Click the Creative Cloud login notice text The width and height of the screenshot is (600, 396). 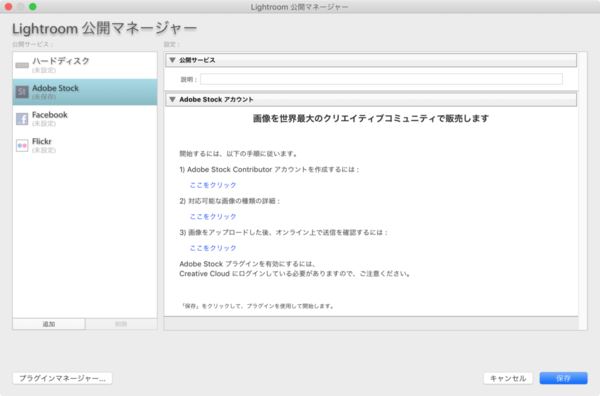(x=295, y=274)
